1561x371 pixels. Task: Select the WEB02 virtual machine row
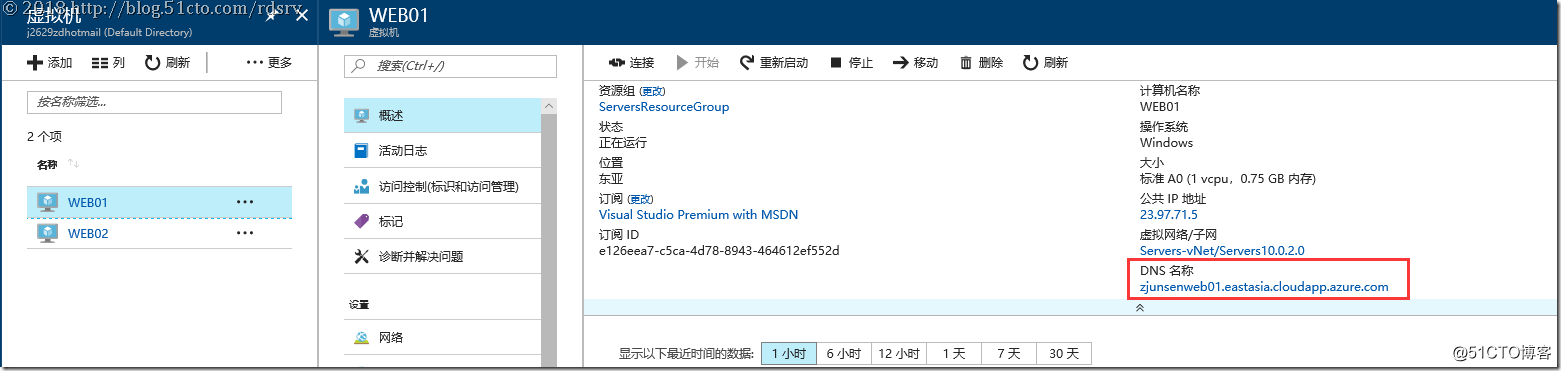pos(159,233)
